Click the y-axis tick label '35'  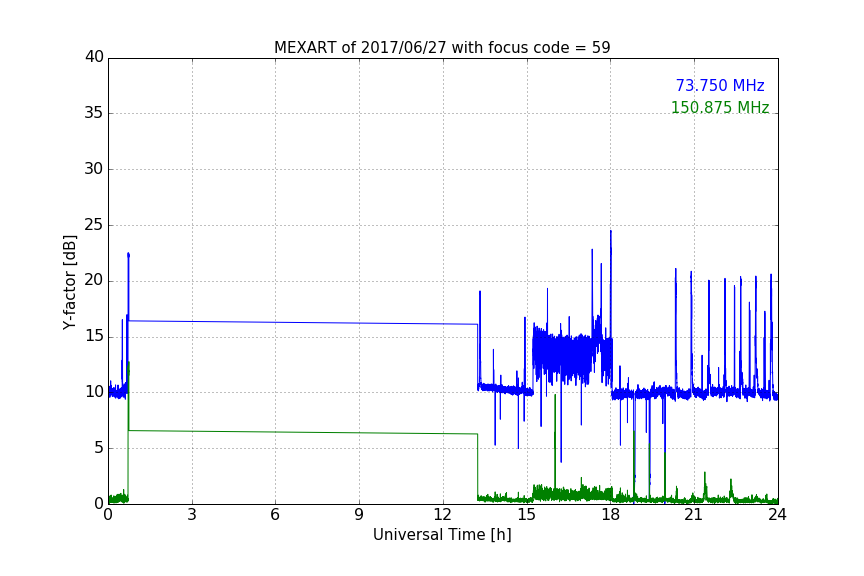pyautogui.click(x=94, y=113)
